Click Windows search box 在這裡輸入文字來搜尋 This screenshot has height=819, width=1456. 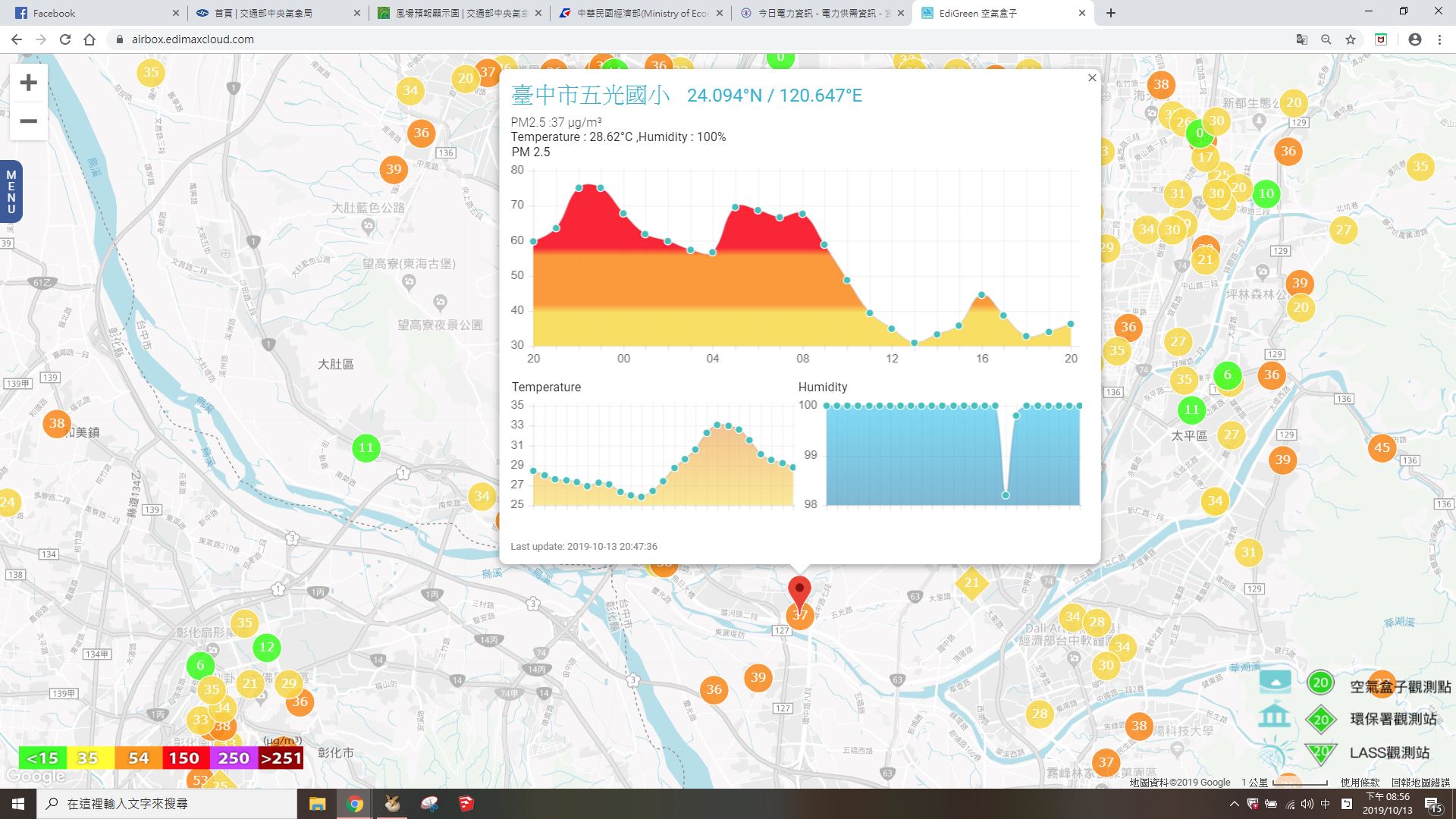coord(167,804)
